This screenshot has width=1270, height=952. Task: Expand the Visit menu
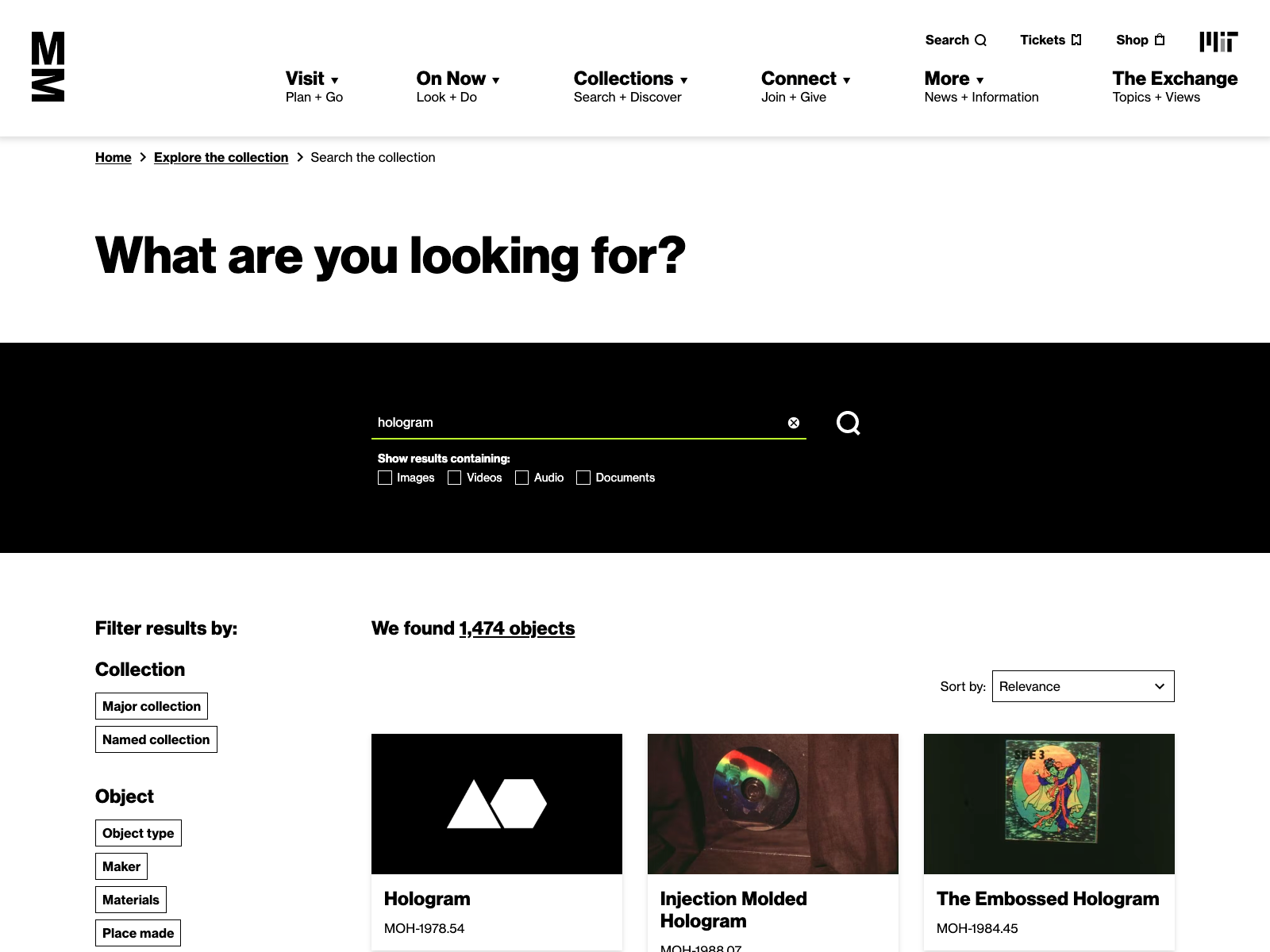pyautogui.click(x=313, y=79)
